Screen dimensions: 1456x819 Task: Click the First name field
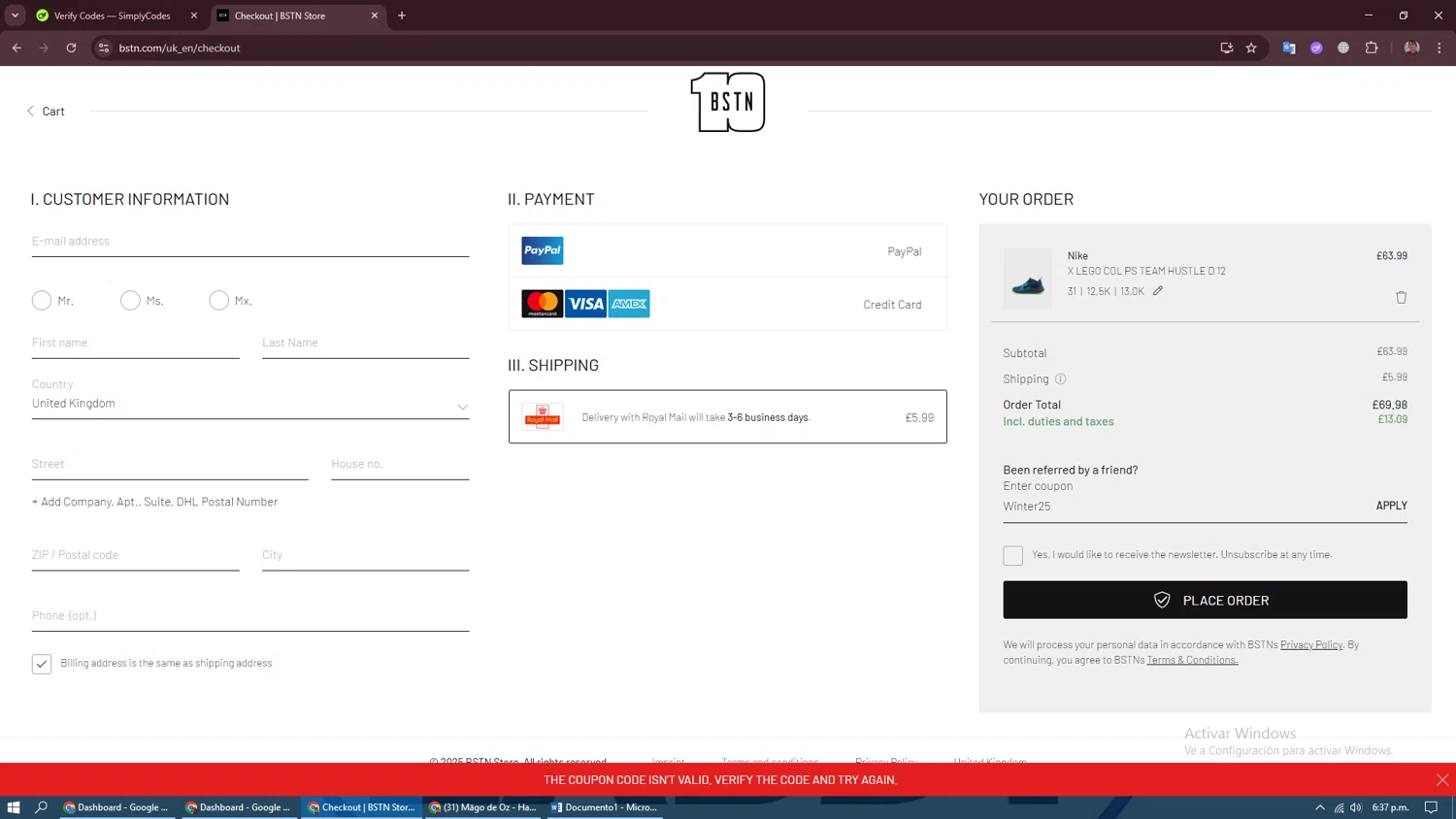point(136,343)
